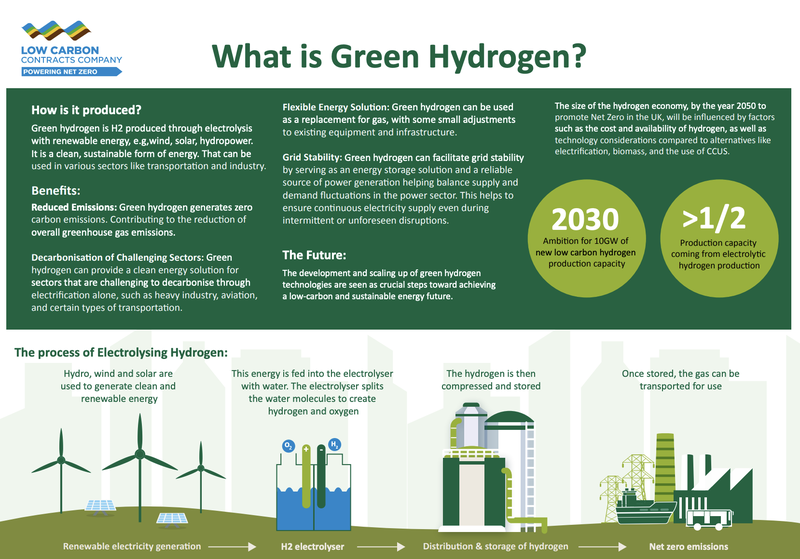Click the cargo ship illustration
Screen dimensions: 800x559
645,507
